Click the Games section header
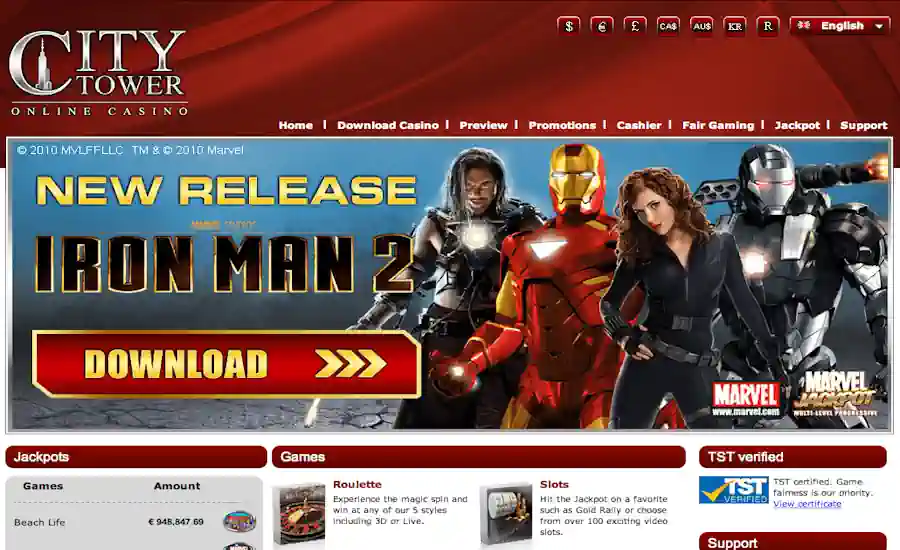900x550 pixels. click(479, 457)
